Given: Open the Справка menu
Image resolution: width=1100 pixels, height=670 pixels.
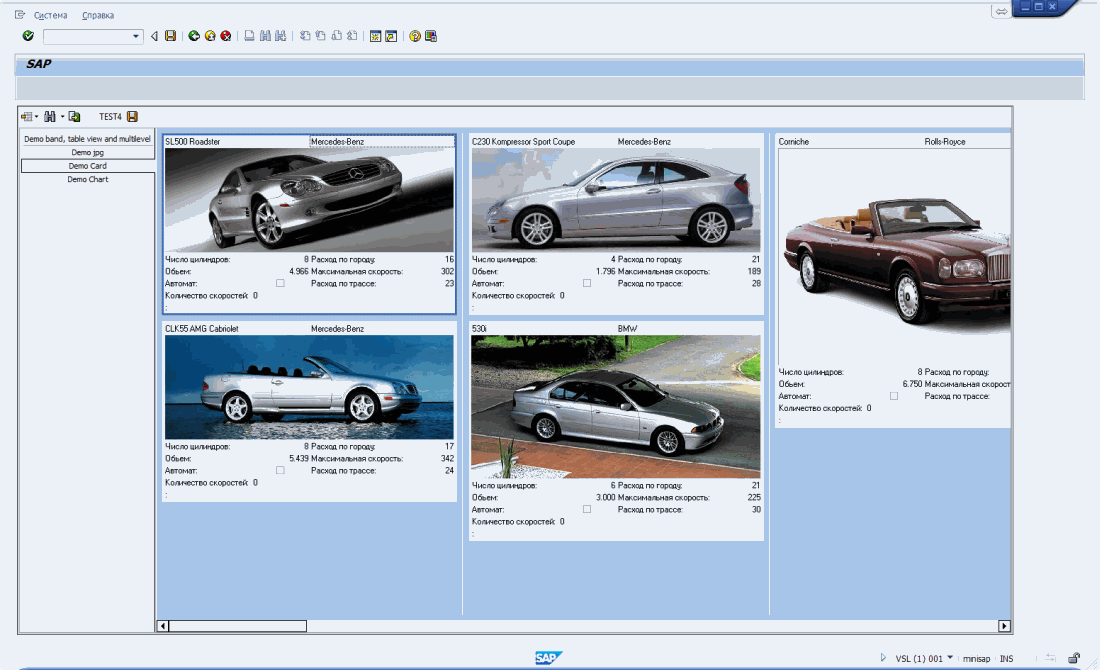Looking at the screenshot, I should (x=98, y=15).
